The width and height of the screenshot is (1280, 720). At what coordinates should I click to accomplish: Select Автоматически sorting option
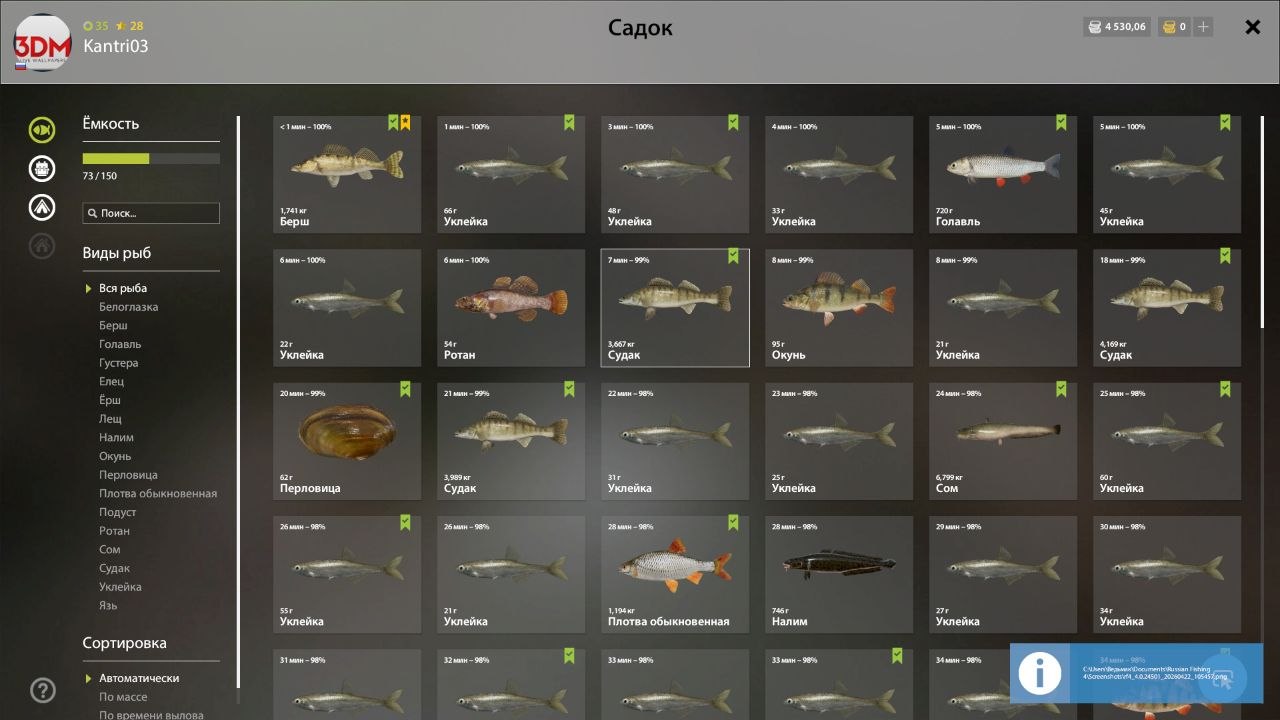coord(139,678)
